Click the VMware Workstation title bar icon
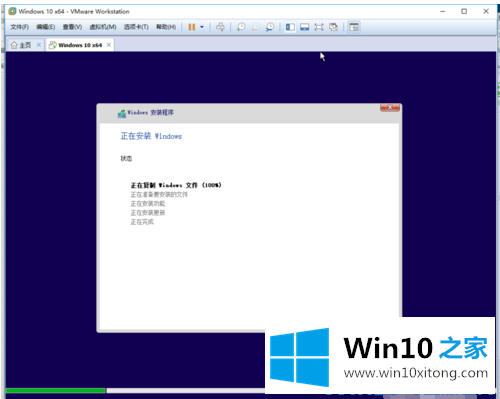500x399 pixels. 12,11
